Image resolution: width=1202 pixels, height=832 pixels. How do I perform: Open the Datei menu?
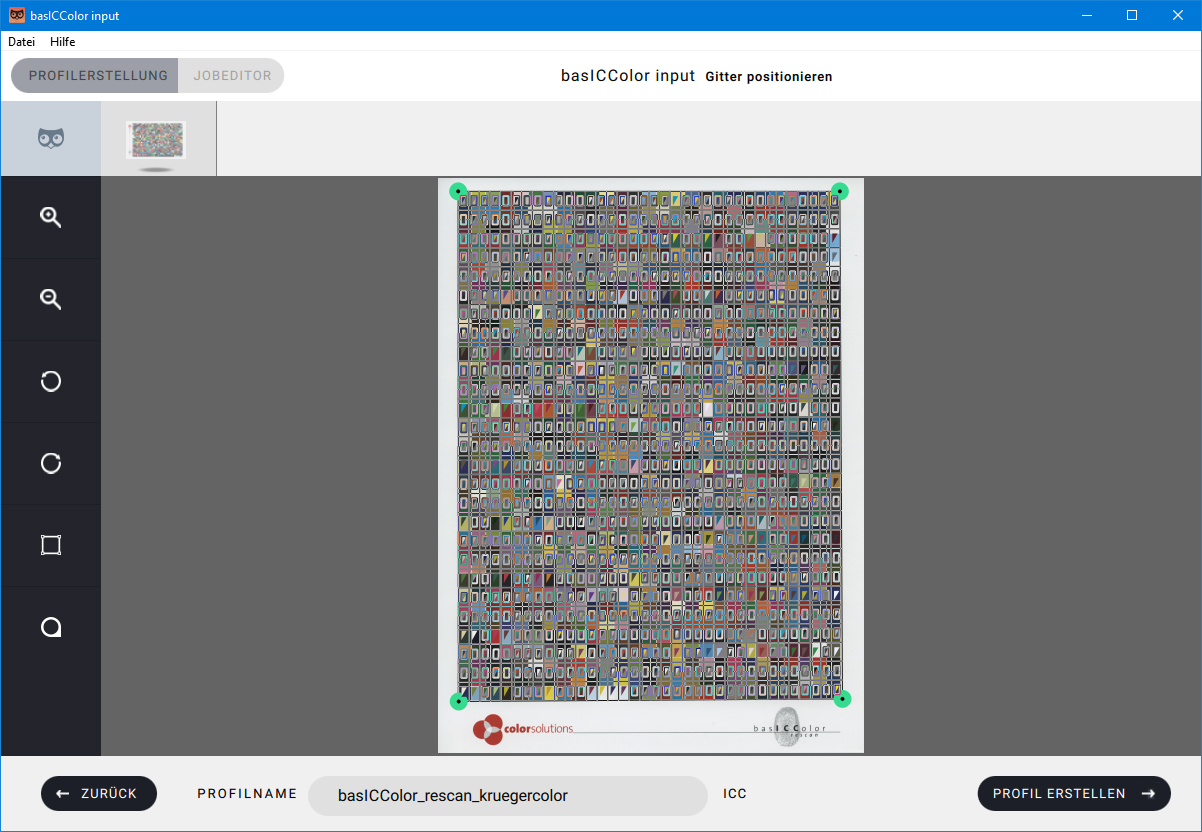pos(22,42)
